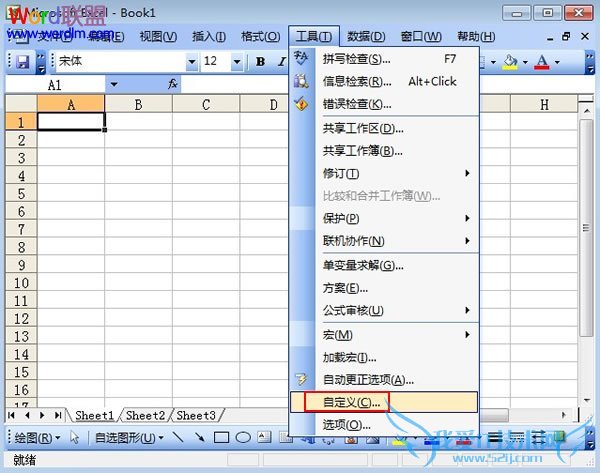The image size is (600, 473).
Task: Open the 数据(D) menu
Action: (x=366, y=37)
